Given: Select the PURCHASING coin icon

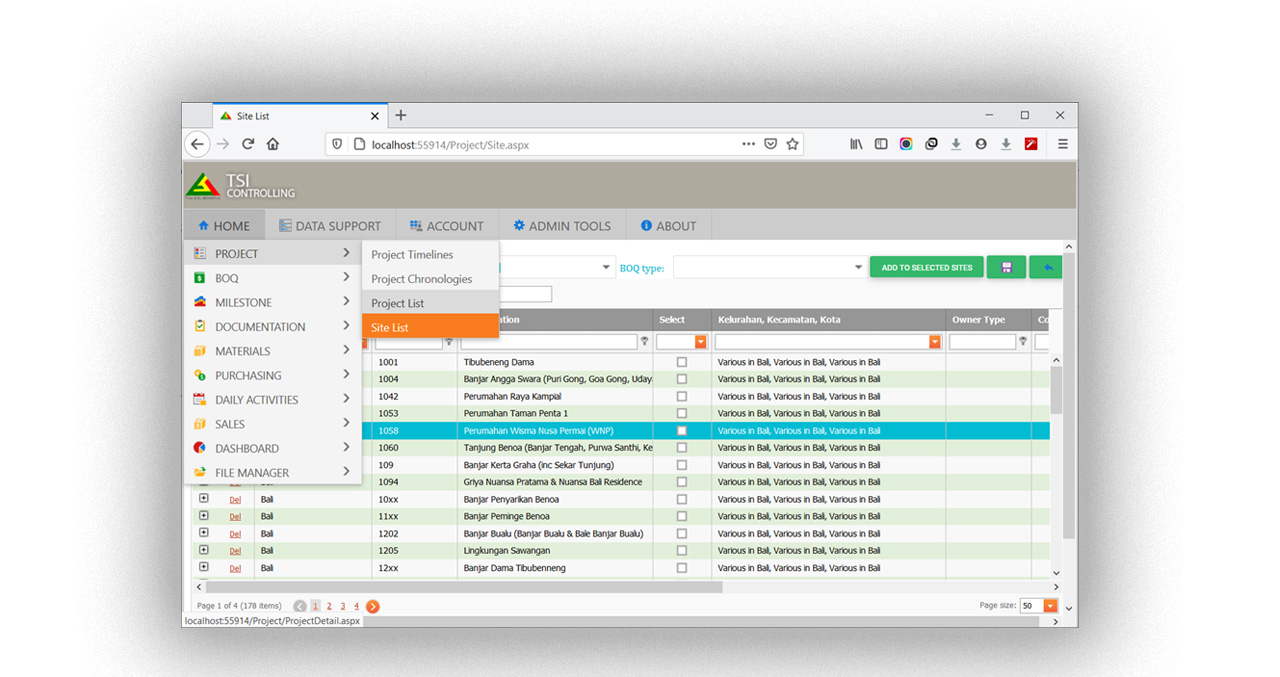Looking at the screenshot, I should [200, 375].
